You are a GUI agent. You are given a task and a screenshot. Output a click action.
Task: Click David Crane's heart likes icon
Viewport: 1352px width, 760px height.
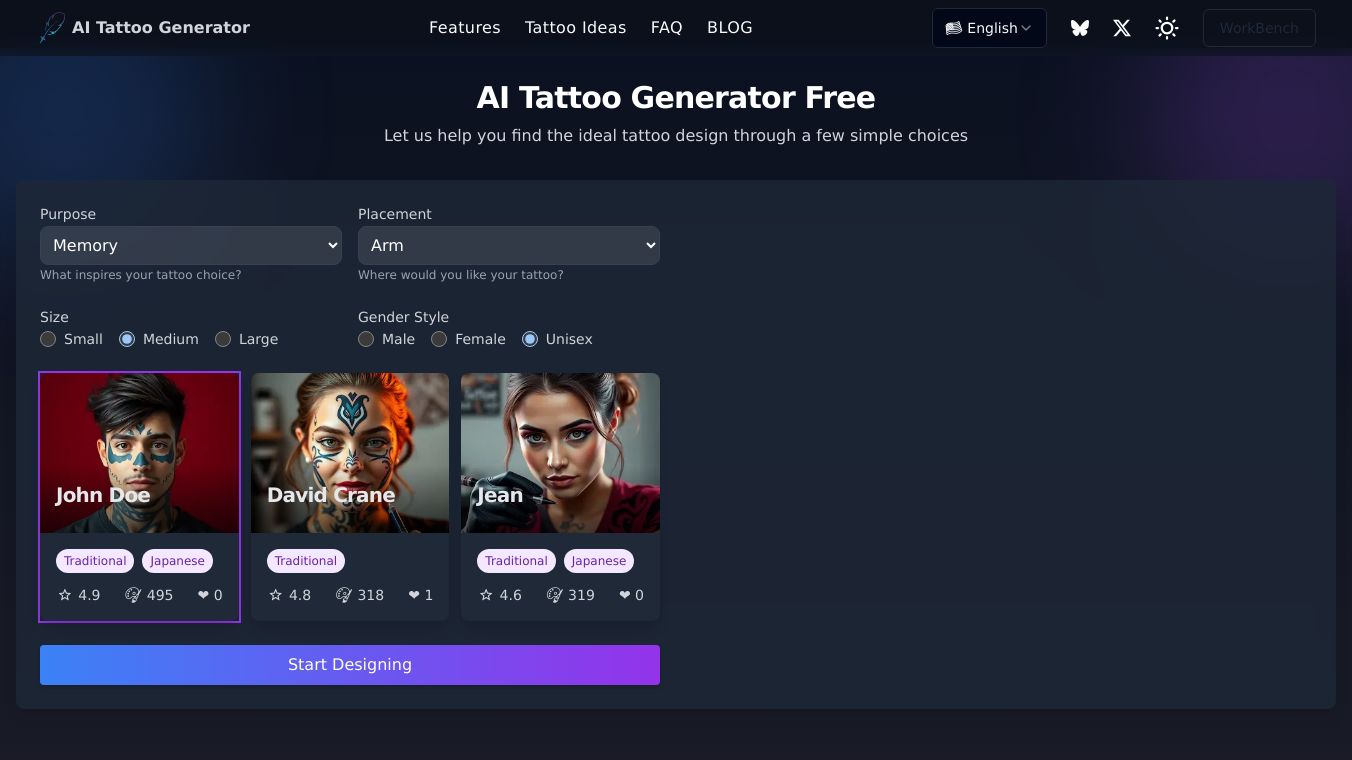pyautogui.click(x=414, y=595)
